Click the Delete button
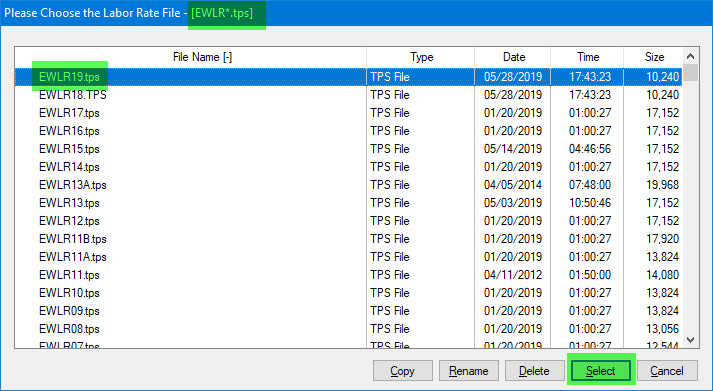Viewport: 713px width, 391px height. (534, 371)
